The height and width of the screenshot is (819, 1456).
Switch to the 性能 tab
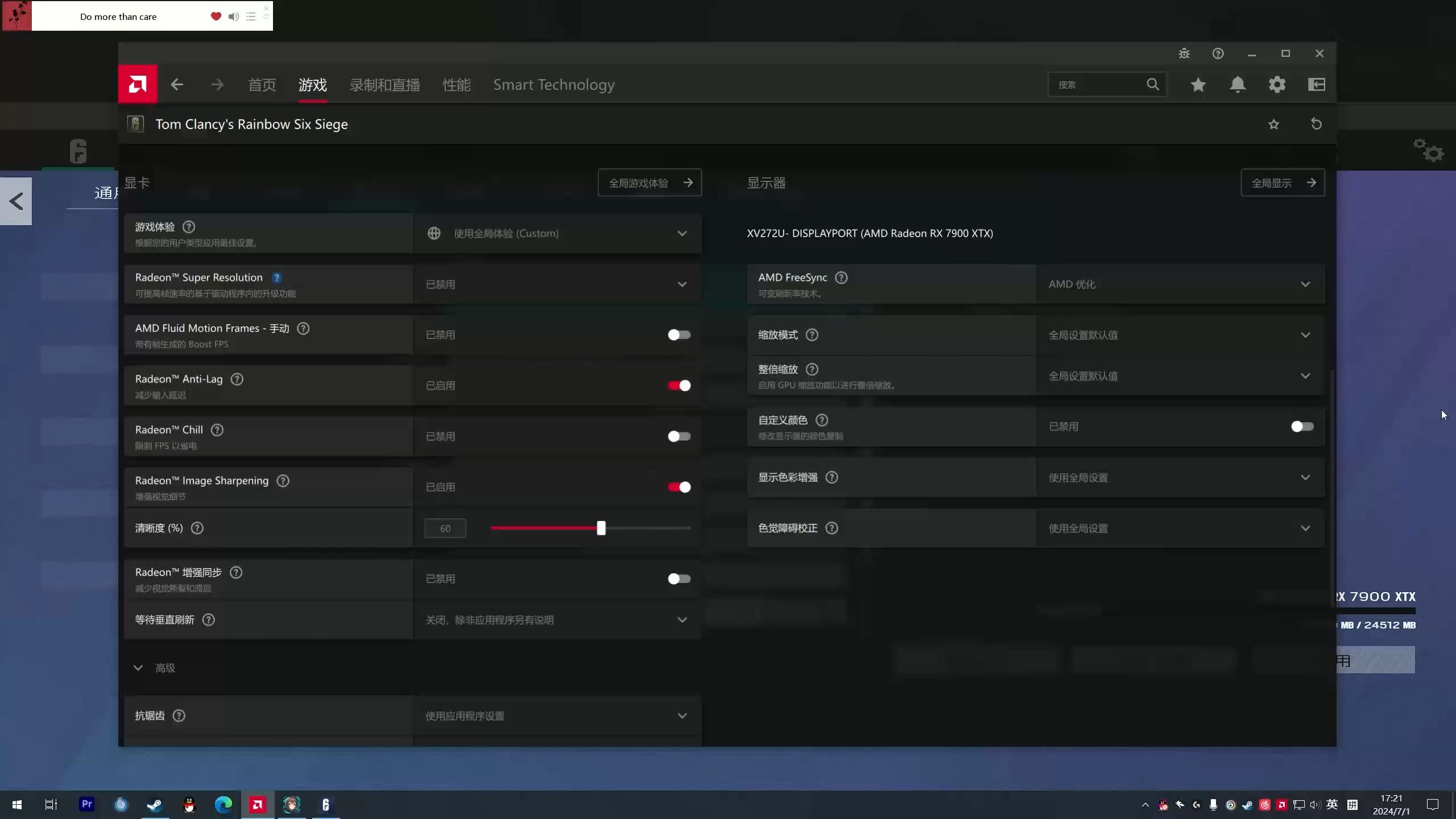click(457, 85)
